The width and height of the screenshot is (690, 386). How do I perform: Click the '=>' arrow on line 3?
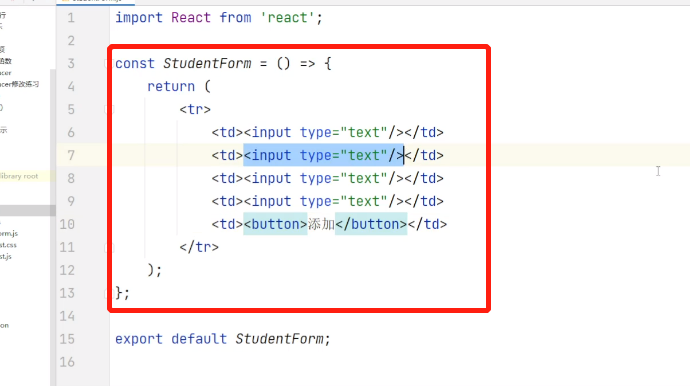tap(308, 64)
